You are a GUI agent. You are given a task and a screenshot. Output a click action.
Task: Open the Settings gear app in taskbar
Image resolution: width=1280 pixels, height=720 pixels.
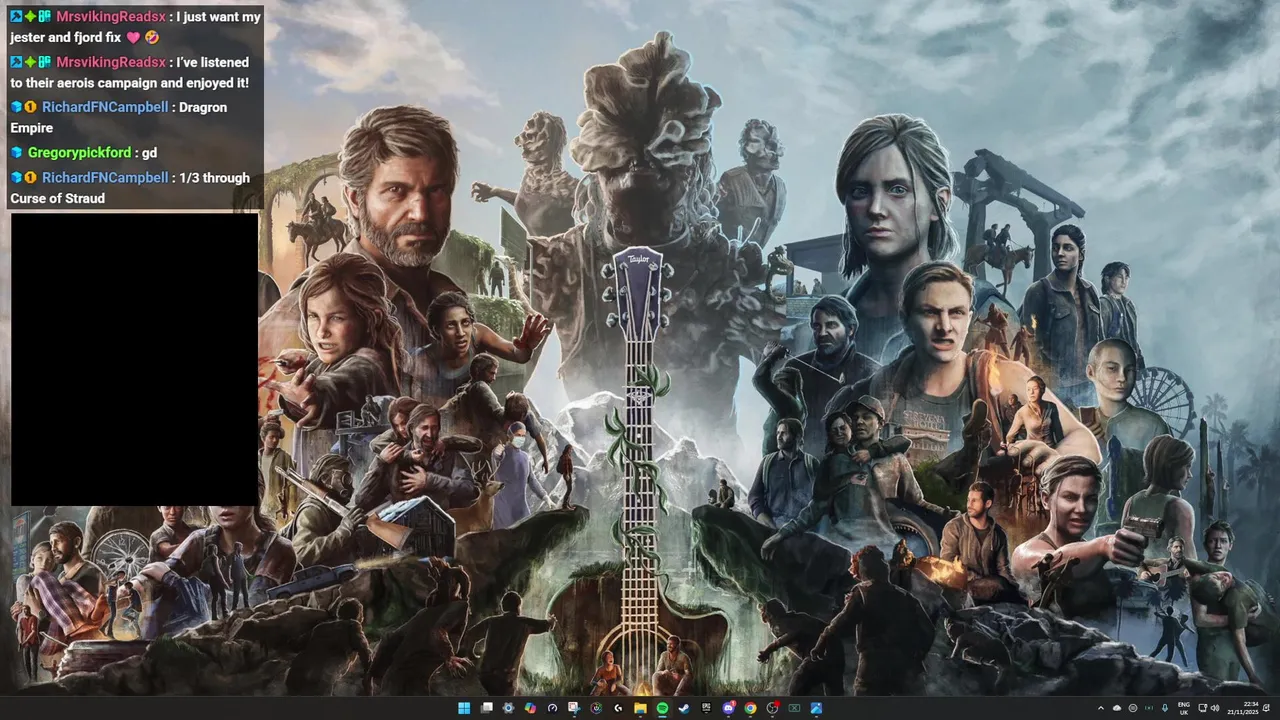(508, 708)
